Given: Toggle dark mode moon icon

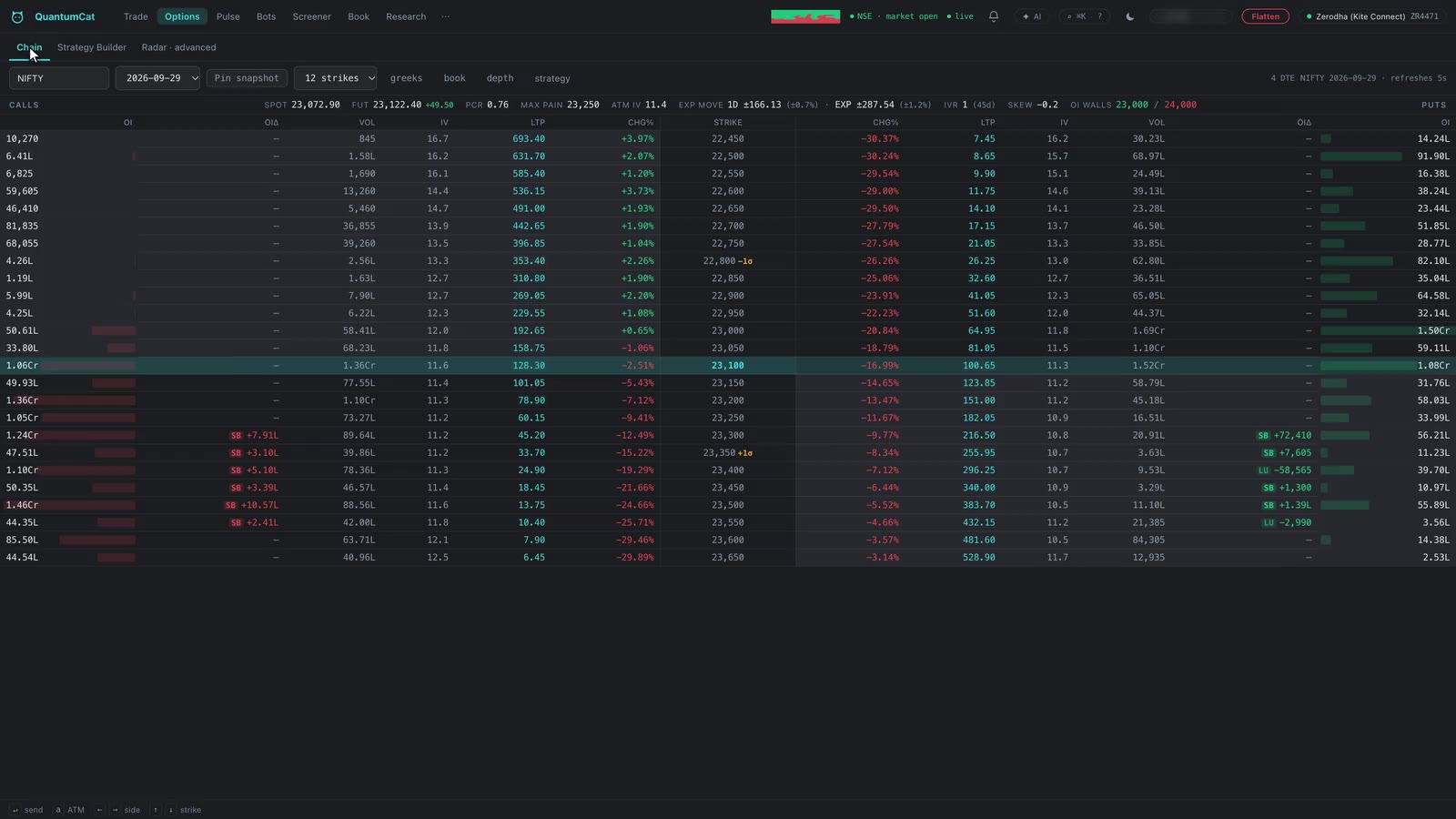Looking at the screenshot, I should click(x=1130, y=16).
